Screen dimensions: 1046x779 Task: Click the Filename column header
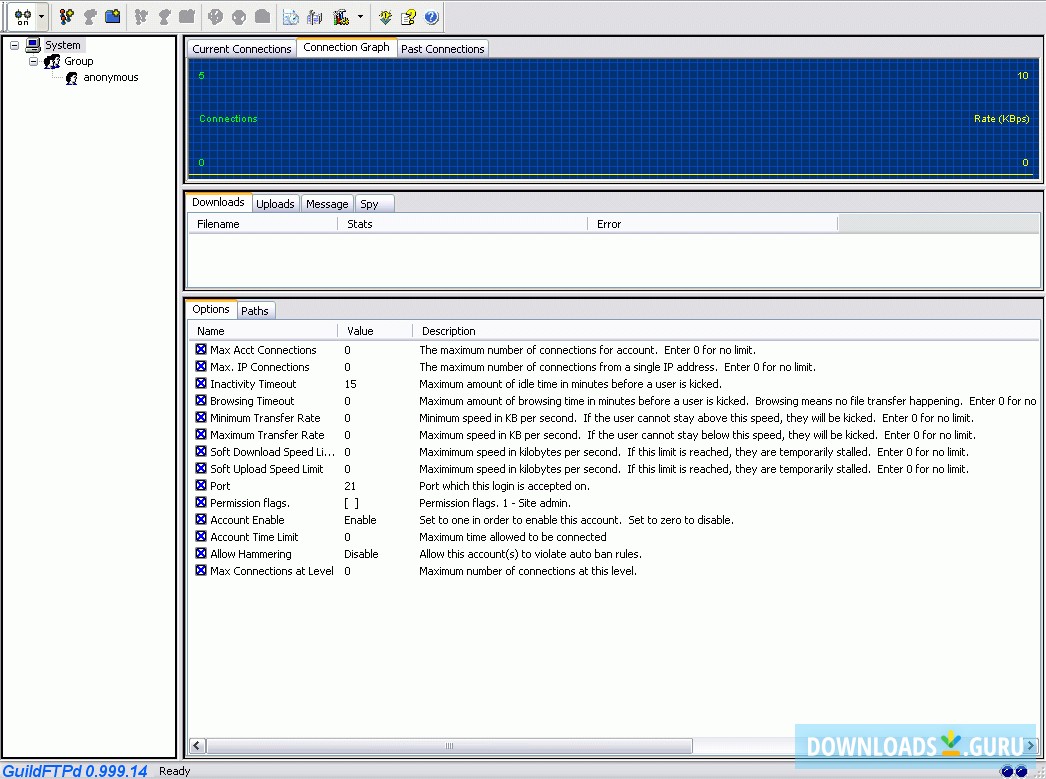(x=218, y=225)
